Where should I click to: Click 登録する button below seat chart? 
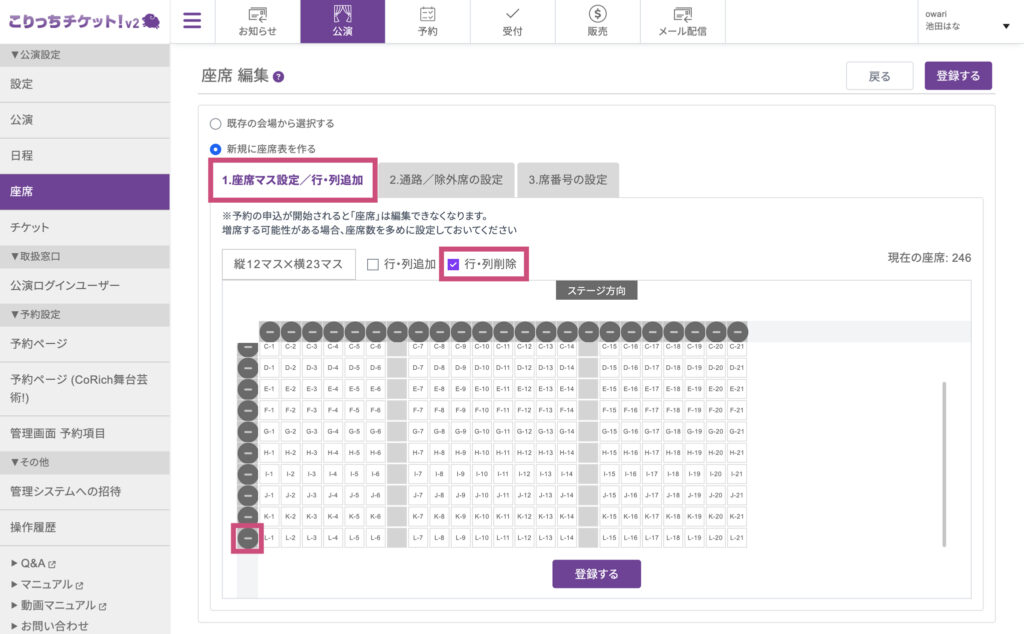(596, 574)
